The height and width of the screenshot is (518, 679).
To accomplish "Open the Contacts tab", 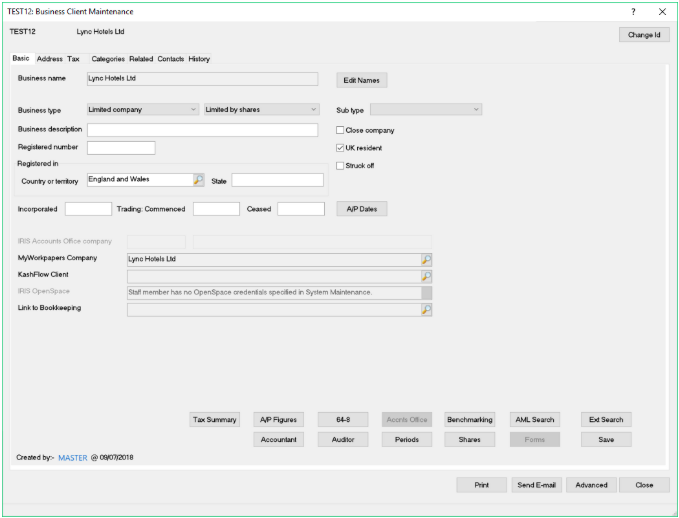I will (170, 59).
